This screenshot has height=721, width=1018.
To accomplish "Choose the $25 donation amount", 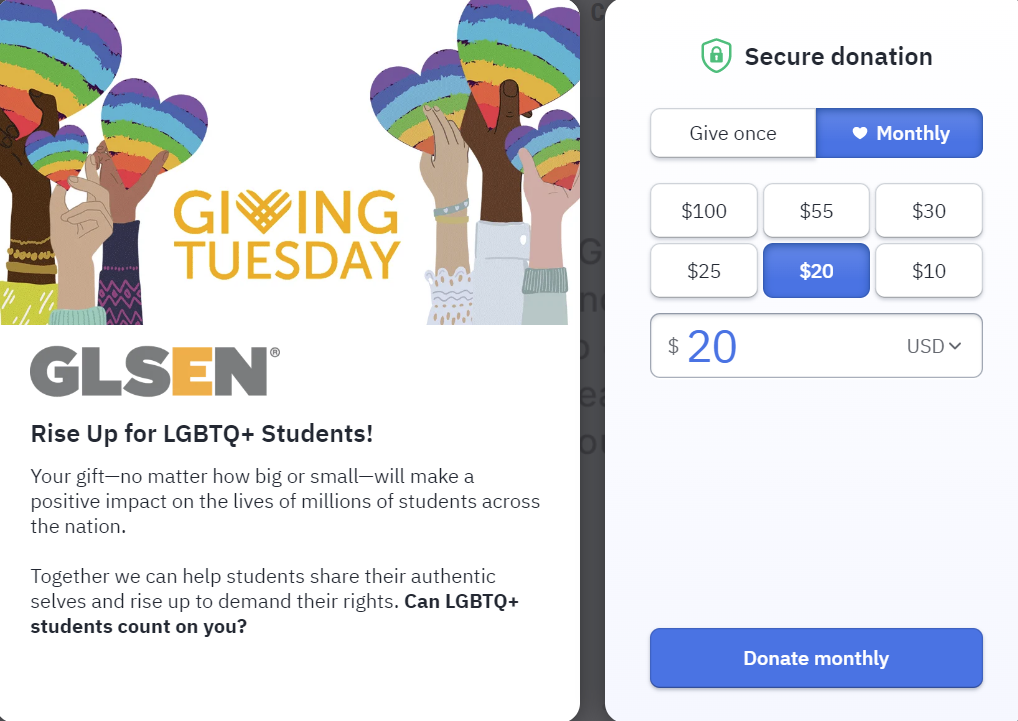I will click(x=704, y=271).
